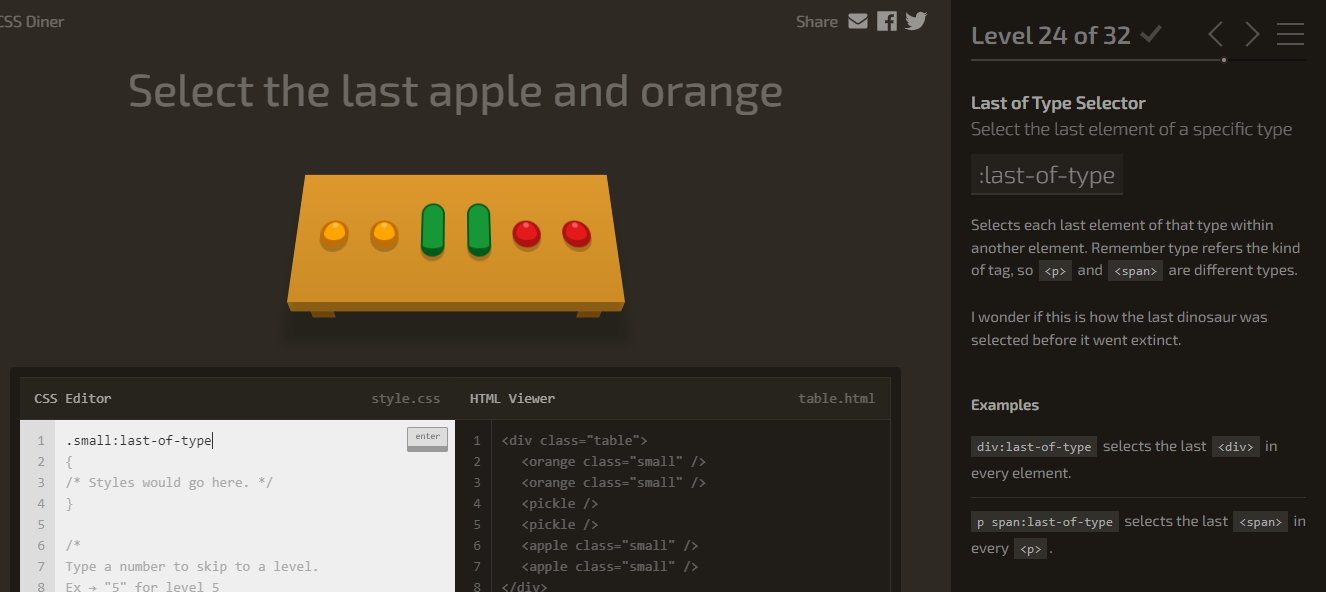Click the first orange on the table
1326x592 pixels.
click(334, 235)
